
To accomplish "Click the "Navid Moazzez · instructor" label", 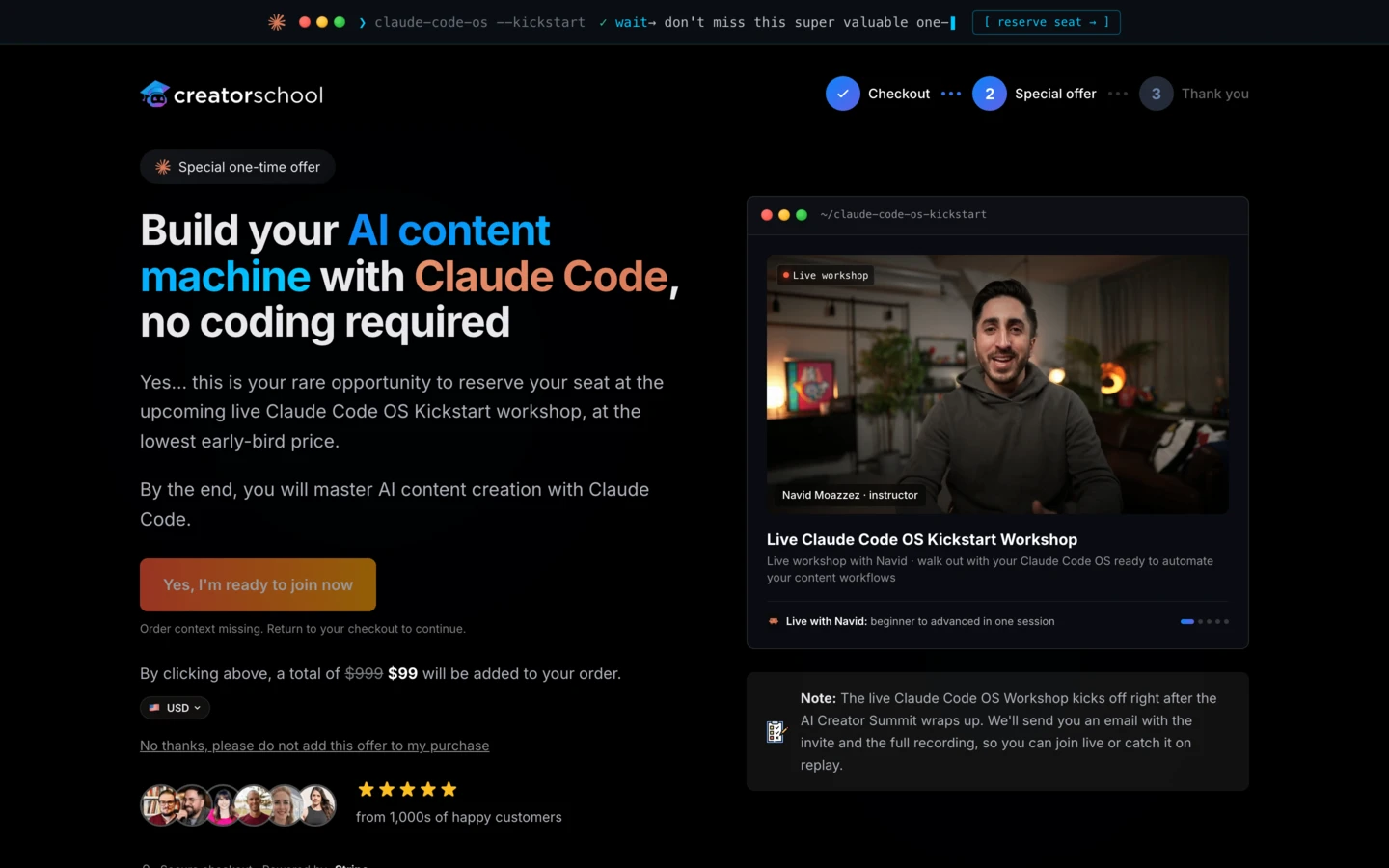I will pos(850,495).
